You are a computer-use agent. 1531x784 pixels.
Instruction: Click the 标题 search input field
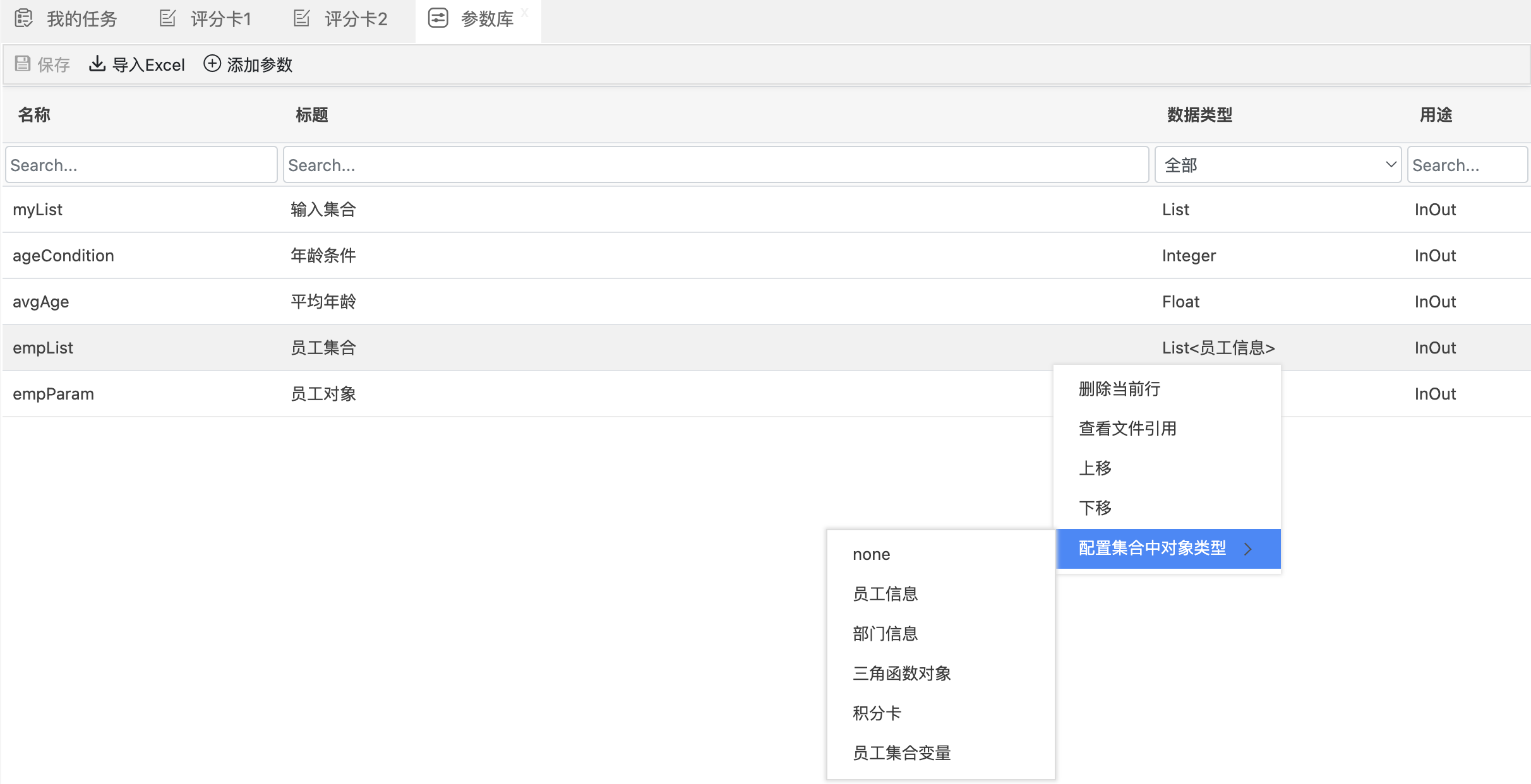pyautogui.click(x=715, y=165)
